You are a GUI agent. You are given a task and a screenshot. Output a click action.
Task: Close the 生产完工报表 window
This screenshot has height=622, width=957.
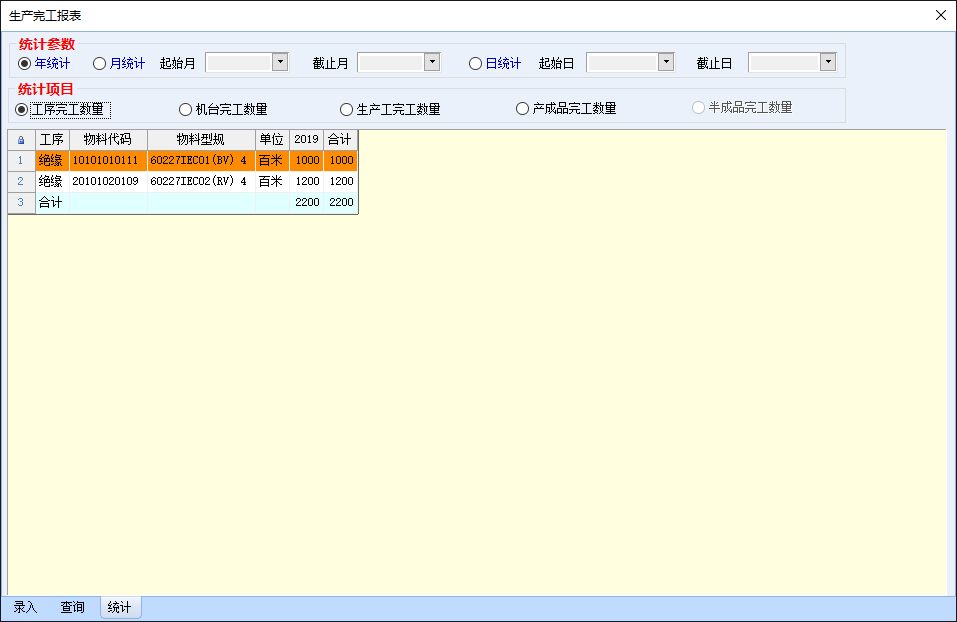click(x=940, y=15)
